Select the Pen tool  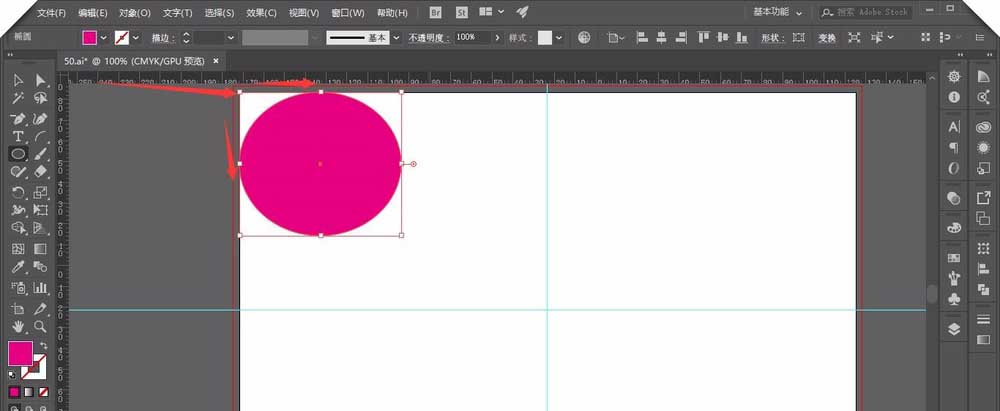coord(18,118)
